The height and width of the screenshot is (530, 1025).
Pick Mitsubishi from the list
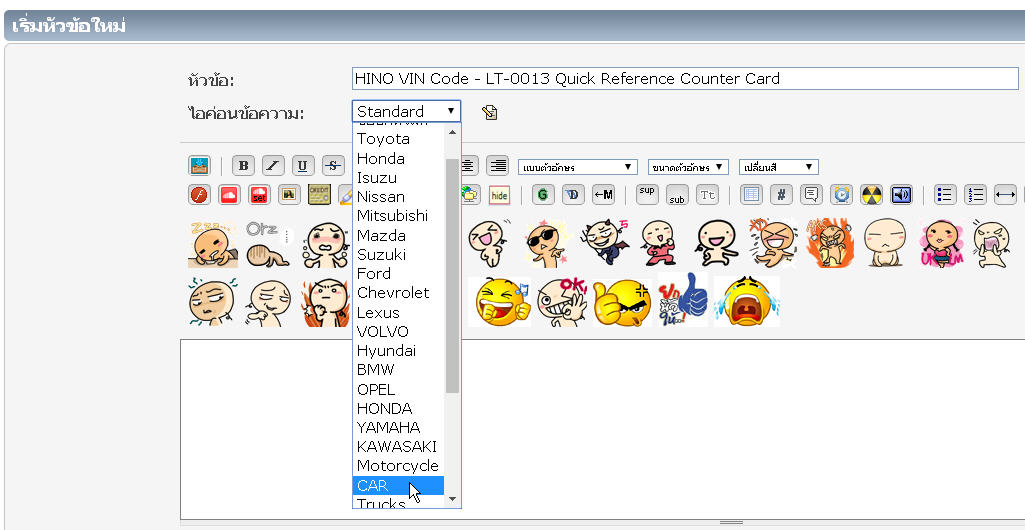click(x=399, y=216)
